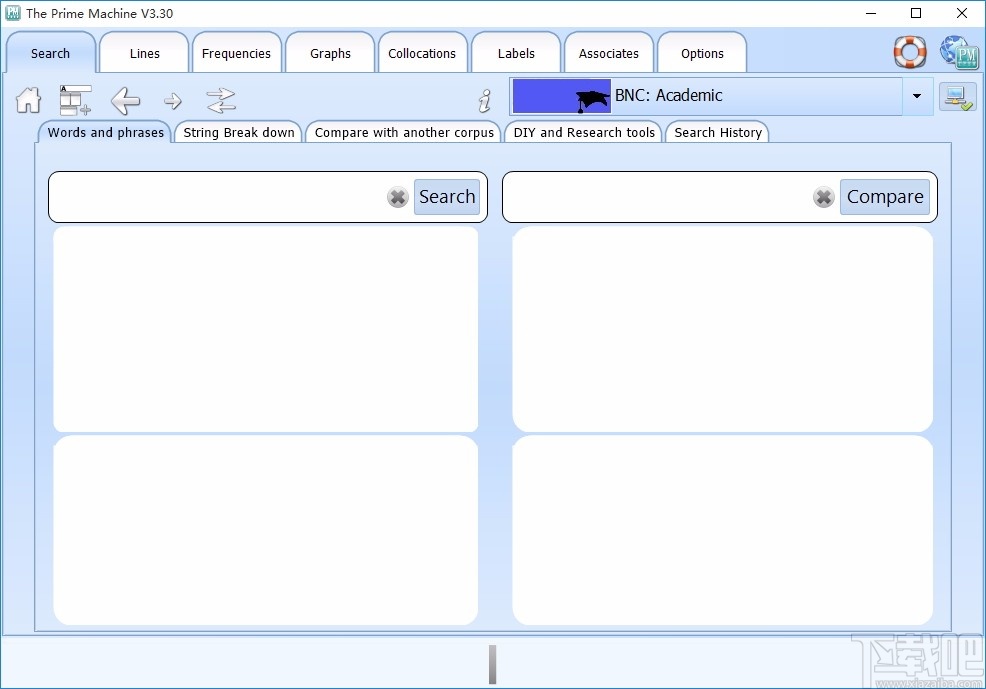Go forward with small right arrow
Screen dimensions: 986x689
tap(172, 101)
